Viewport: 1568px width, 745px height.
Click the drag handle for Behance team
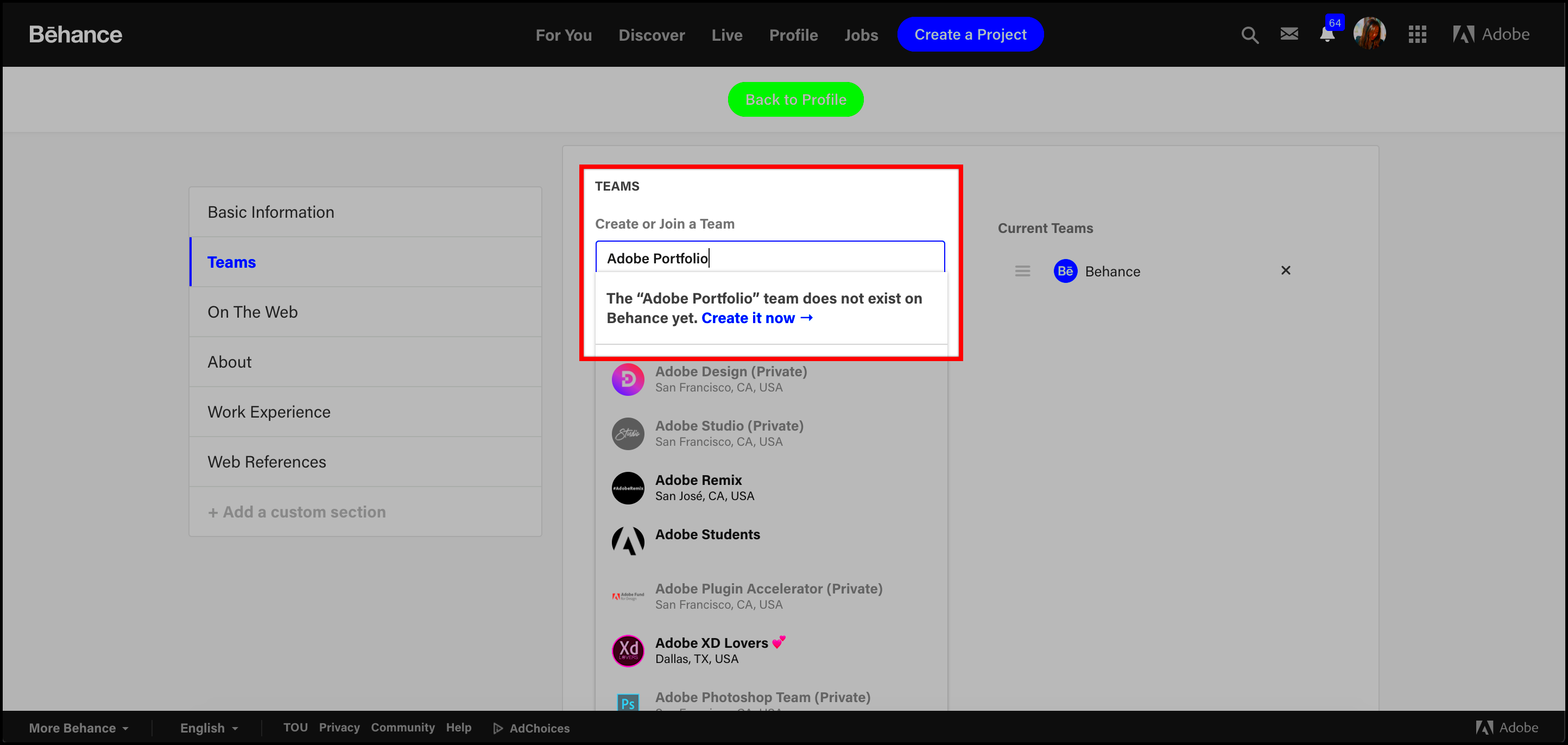[x=1022, y=271]
